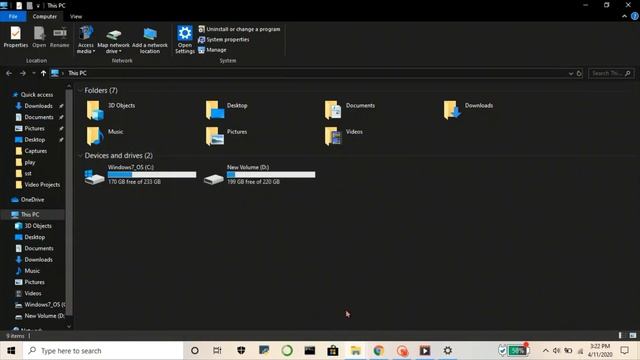Show hidden system tray icons
This screenshot has width=640, height=360.
pyautogui.click(x=545, y=351)
